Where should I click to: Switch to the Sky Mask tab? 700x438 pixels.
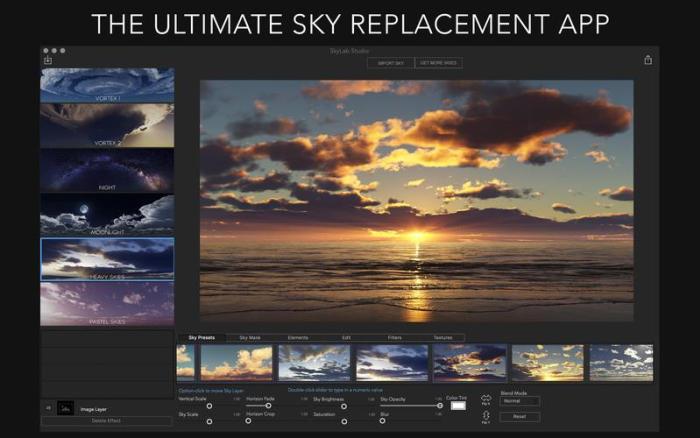pos(251,338)
